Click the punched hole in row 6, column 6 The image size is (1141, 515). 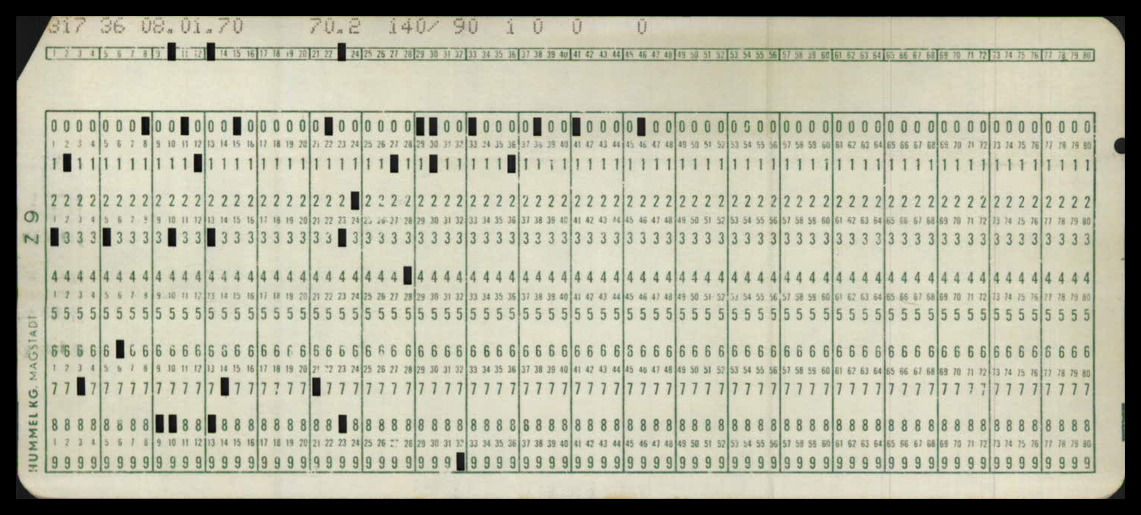pos(120,349)
